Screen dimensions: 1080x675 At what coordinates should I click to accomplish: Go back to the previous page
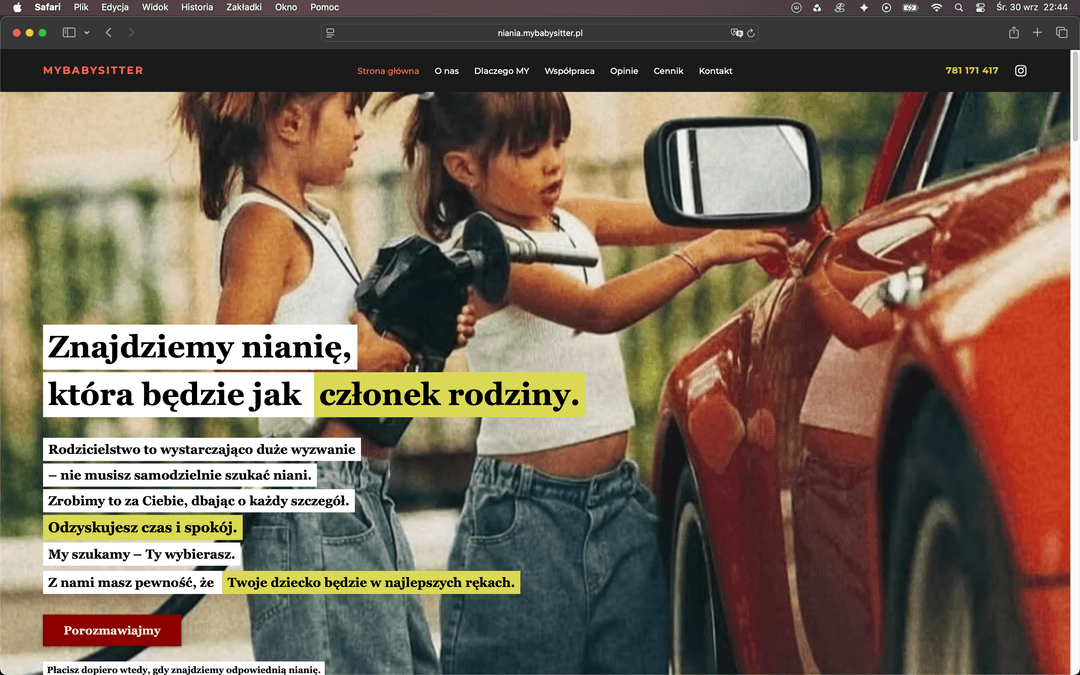[x=108, y=32]
